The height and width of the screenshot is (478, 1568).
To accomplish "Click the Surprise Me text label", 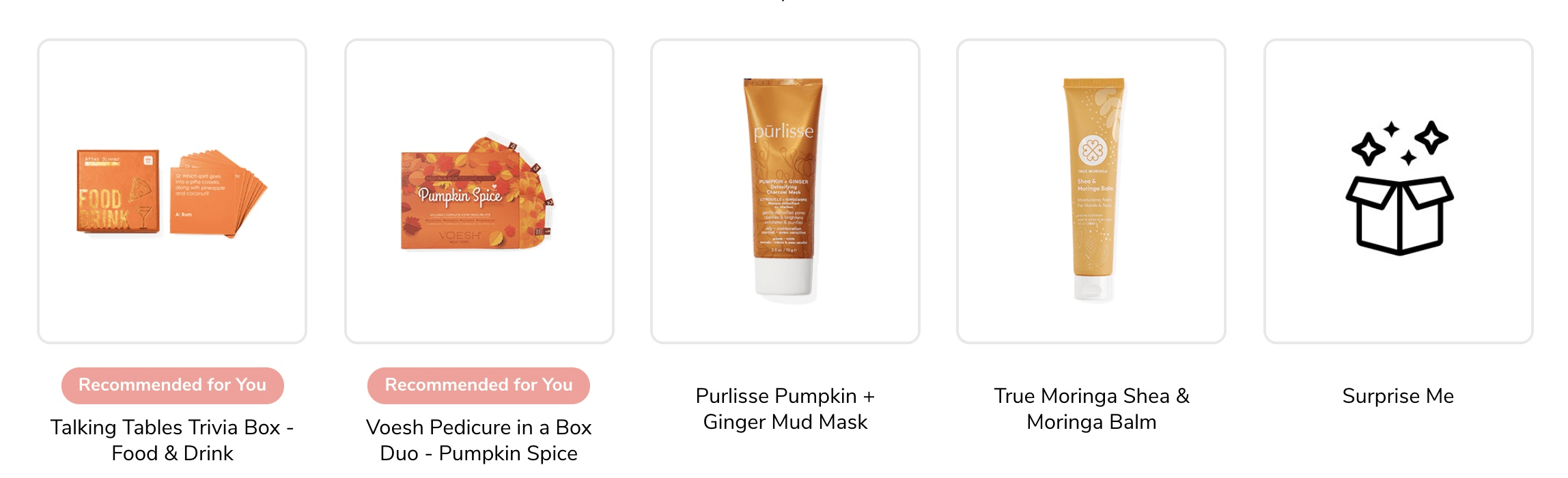I will 1398,396.
